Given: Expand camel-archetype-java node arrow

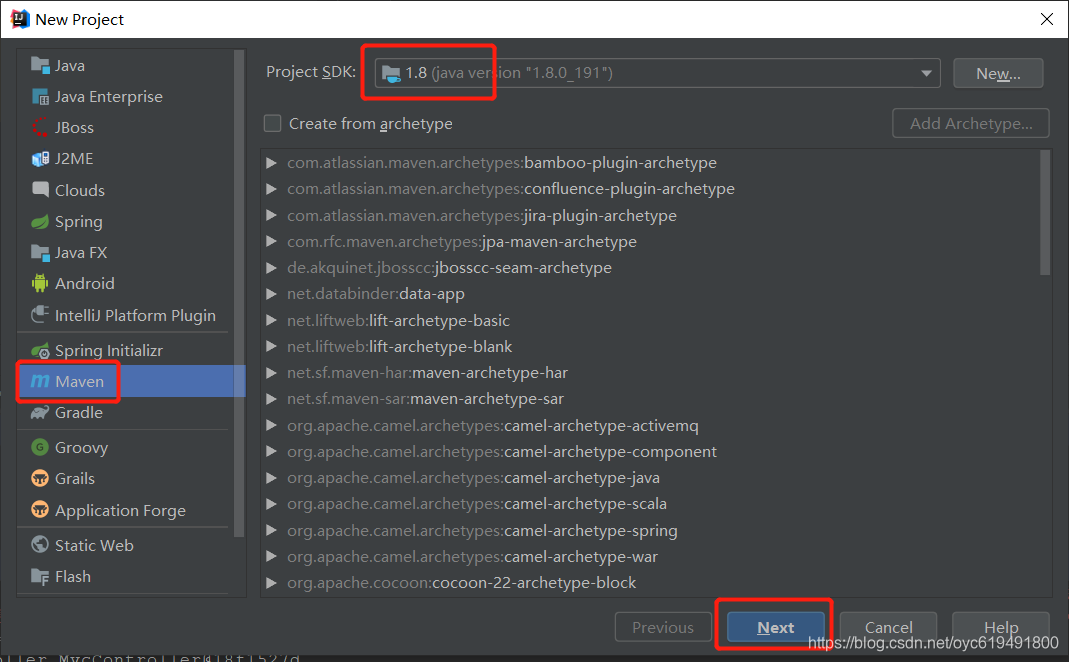Looking at the screenshot, I should click(271, 478).
